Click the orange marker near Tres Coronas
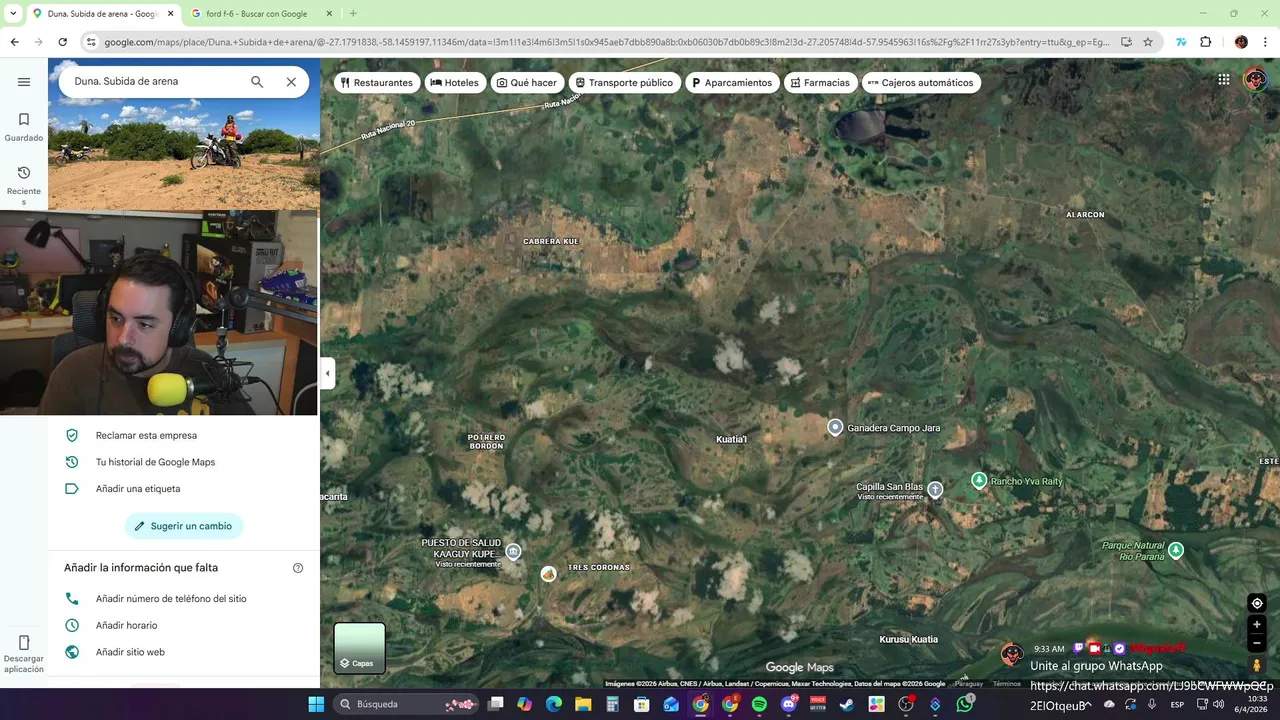The width and height of the screenshot is (1280, 720). coord(548,573)
